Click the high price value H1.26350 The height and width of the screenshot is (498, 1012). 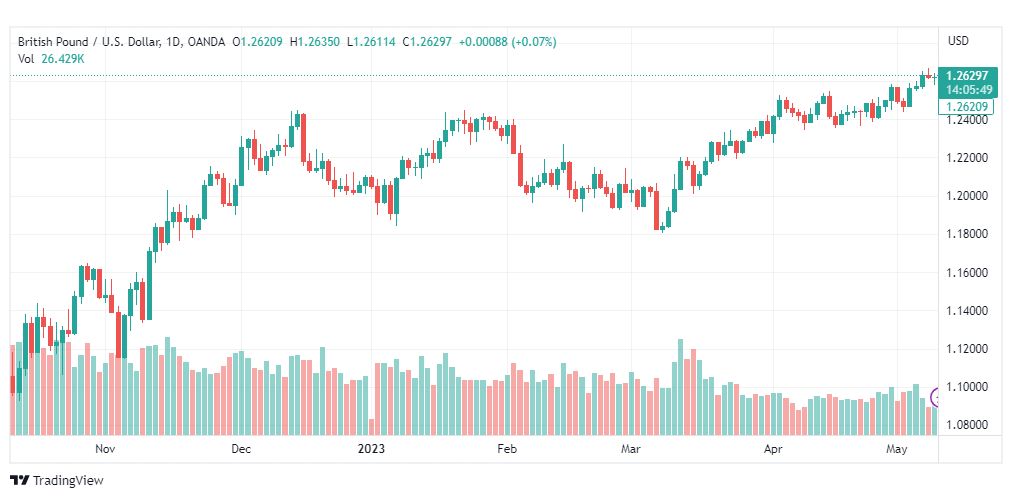[x=316, y=42]
